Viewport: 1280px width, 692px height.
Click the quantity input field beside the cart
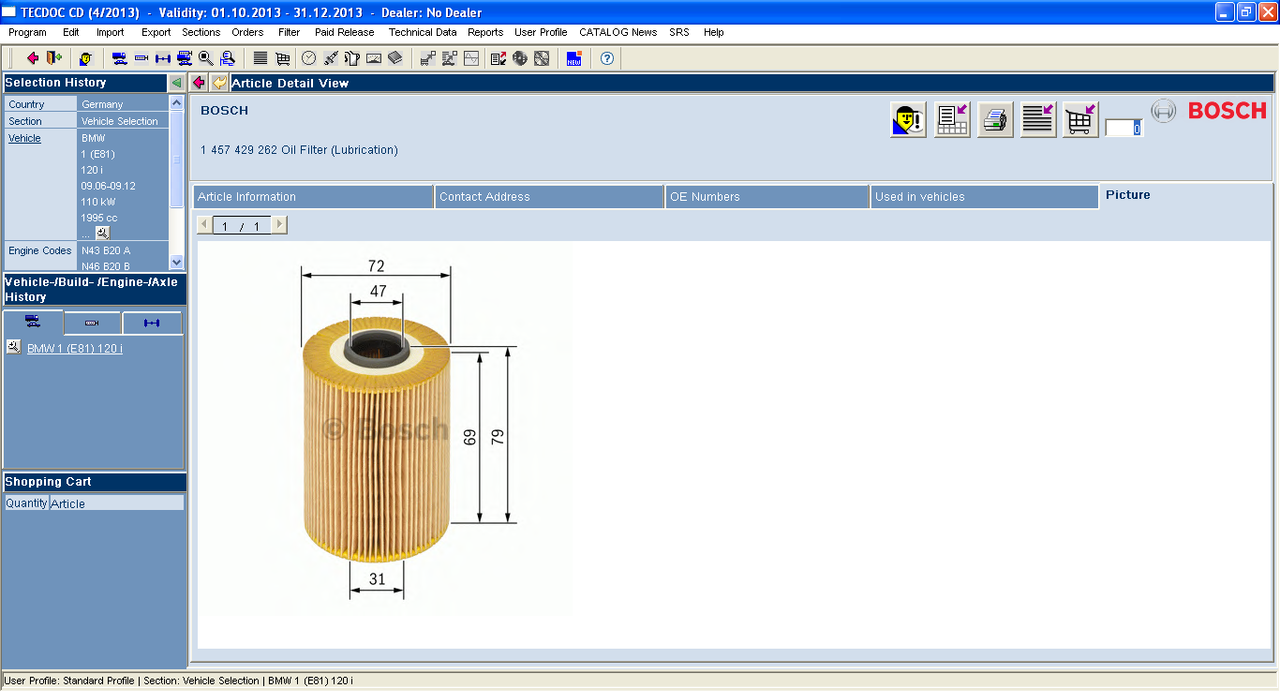1124,128
